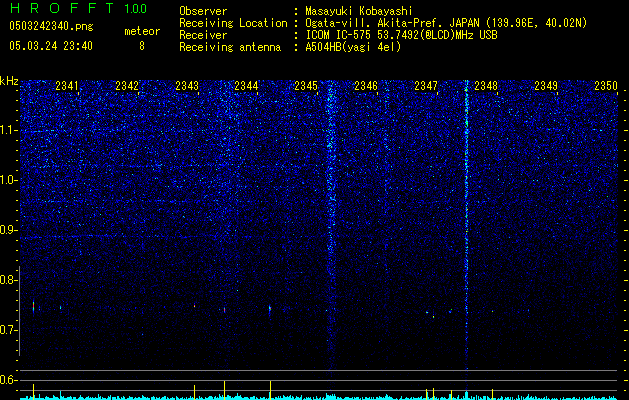The image size is (629, 400).
Task: Click the 0.9 kHz frequency label
Action: 7,230
